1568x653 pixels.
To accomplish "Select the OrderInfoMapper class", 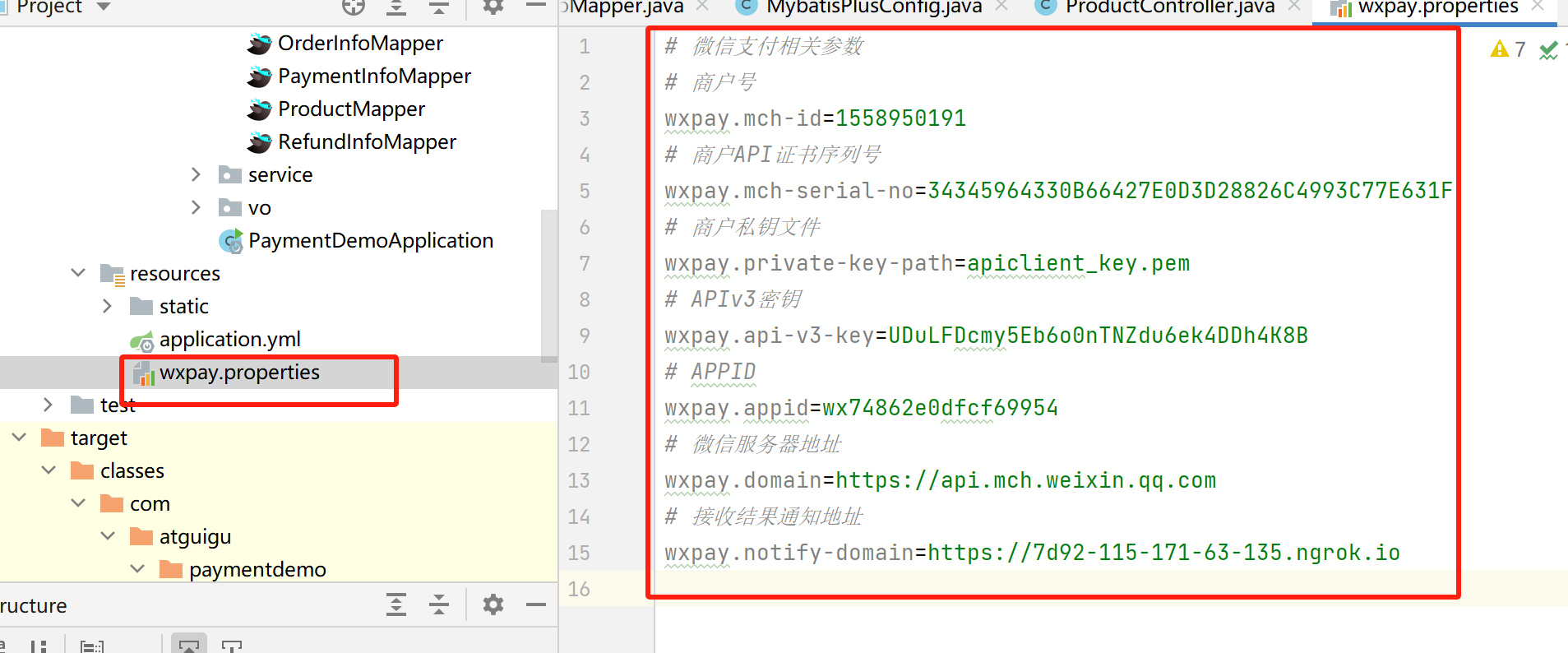I will (x=360, y=43).
